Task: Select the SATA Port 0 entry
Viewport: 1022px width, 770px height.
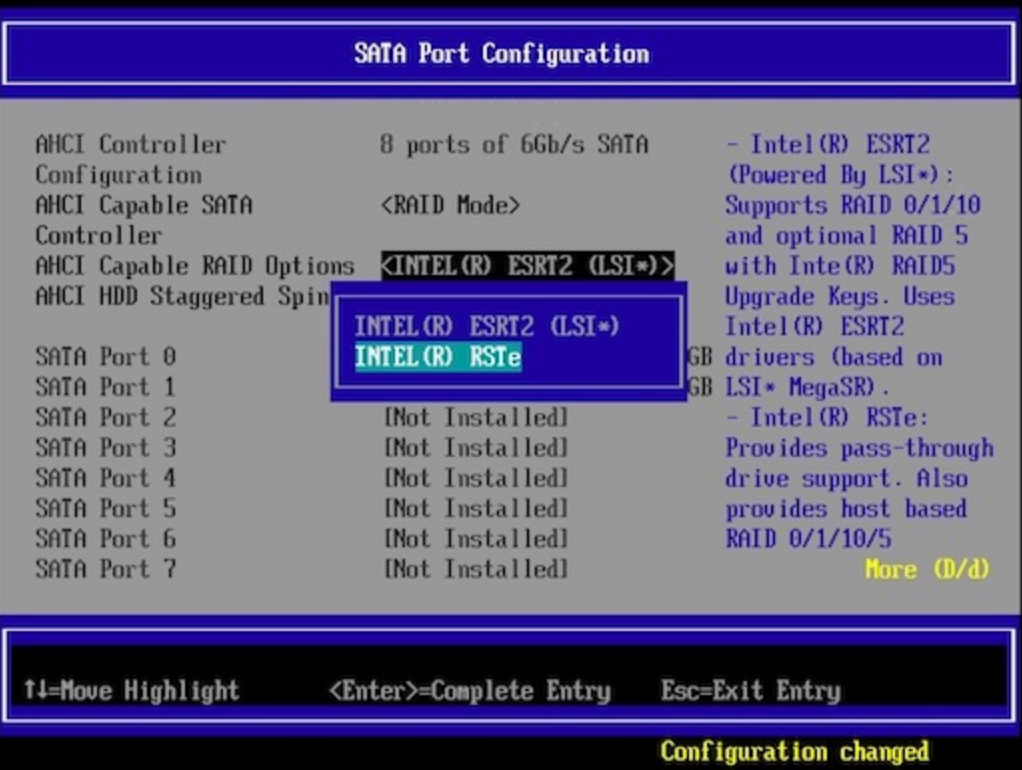Action: click(x=105, y=357)
